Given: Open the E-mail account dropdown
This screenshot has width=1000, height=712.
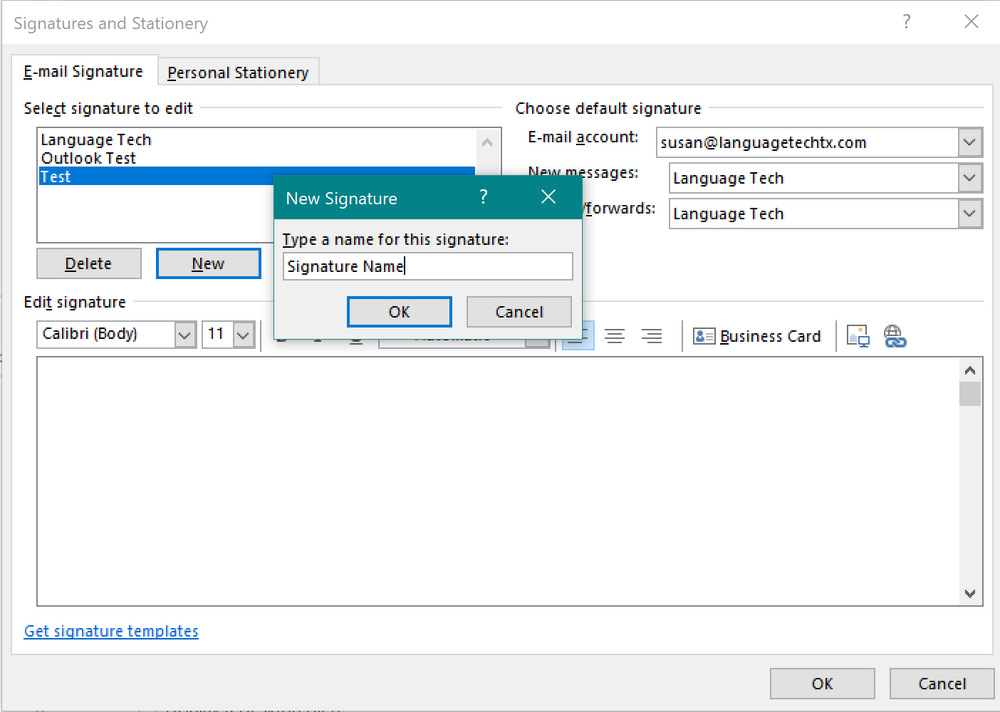Looking at the screenshot, I should [x=969, y=142].
